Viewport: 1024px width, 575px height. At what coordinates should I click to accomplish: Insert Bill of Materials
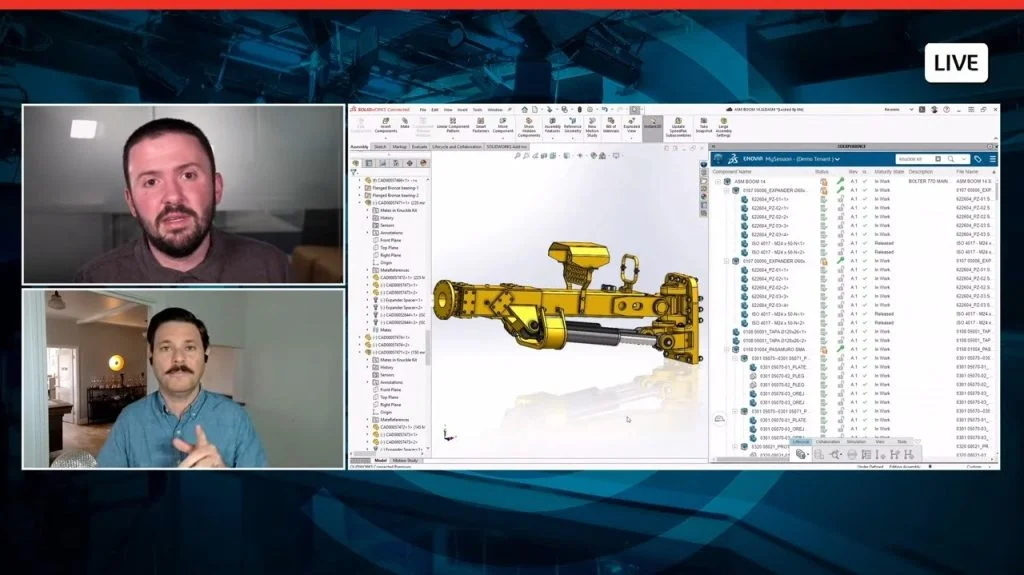(611, 125)
